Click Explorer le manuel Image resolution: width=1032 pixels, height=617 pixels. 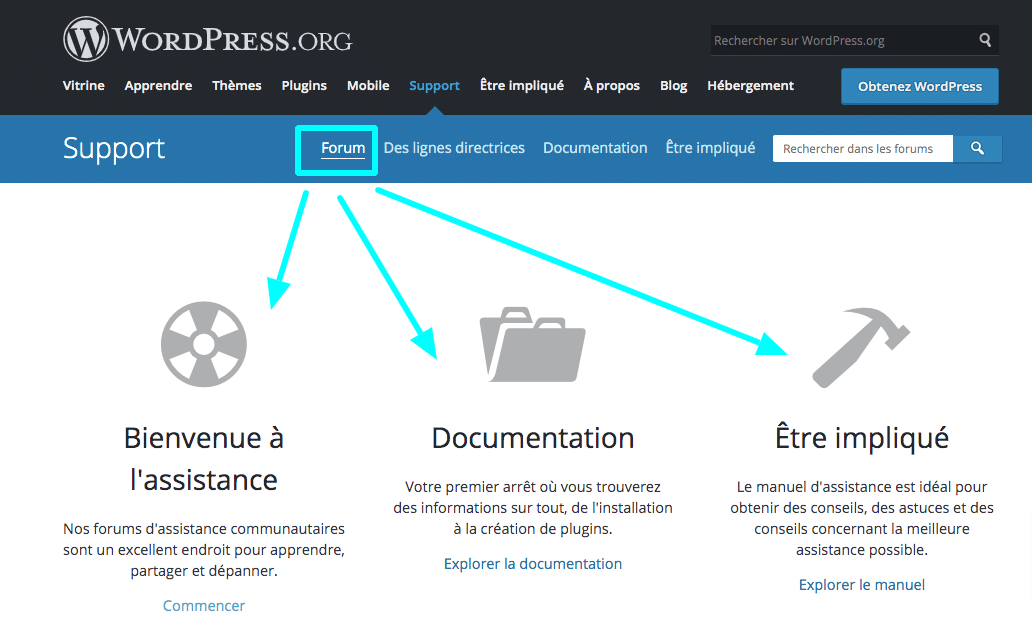[x=861, y=584]
